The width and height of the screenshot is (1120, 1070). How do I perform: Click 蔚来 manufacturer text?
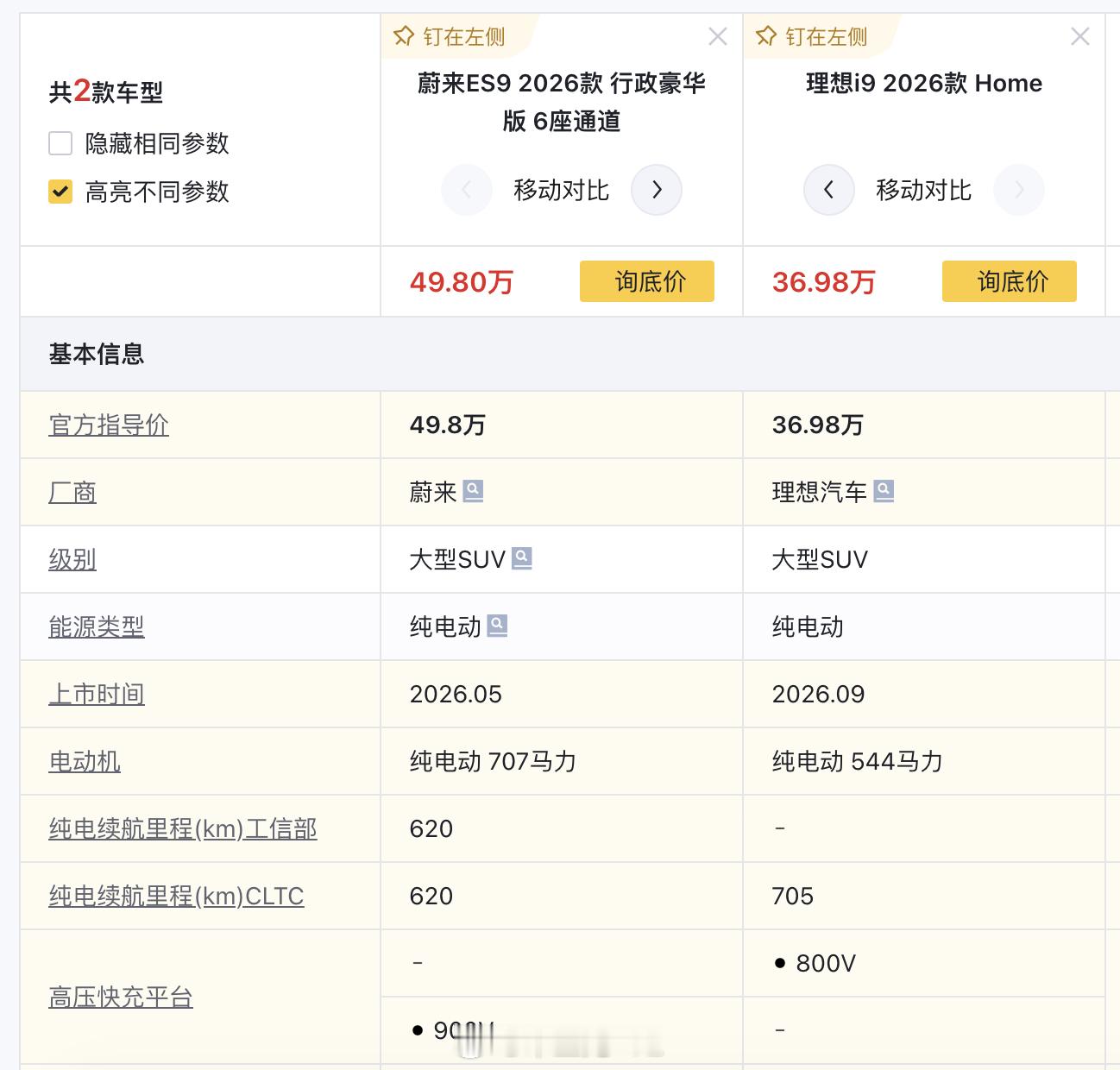point(433,492)
